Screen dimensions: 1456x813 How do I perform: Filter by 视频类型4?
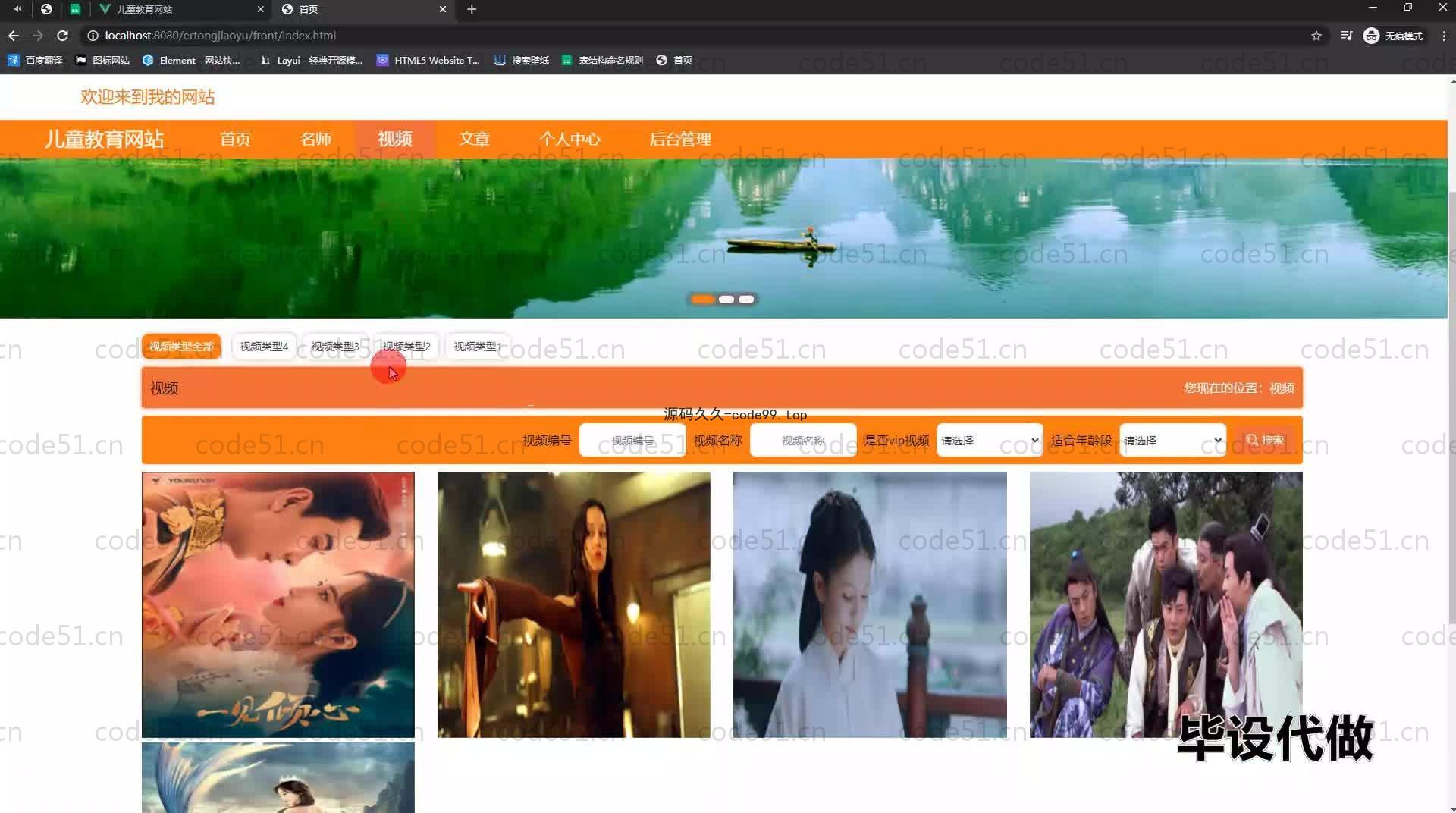[x=264, y=347]
